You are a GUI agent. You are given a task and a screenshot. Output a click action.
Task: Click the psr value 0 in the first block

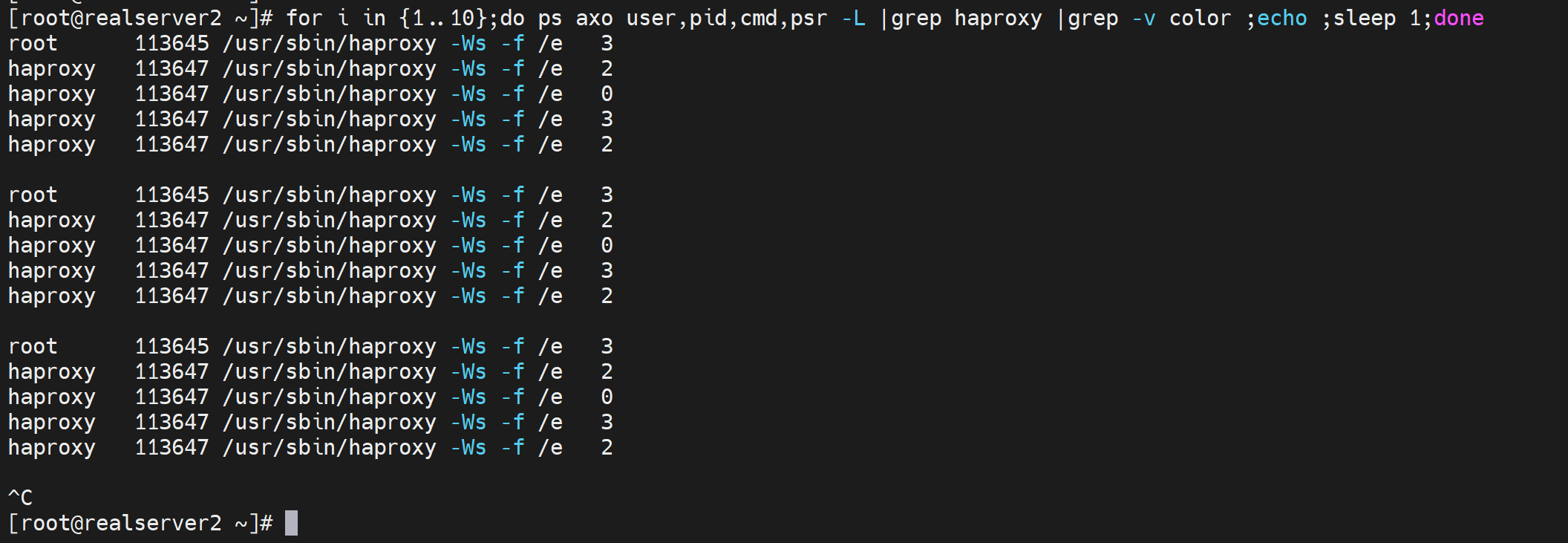607,94
